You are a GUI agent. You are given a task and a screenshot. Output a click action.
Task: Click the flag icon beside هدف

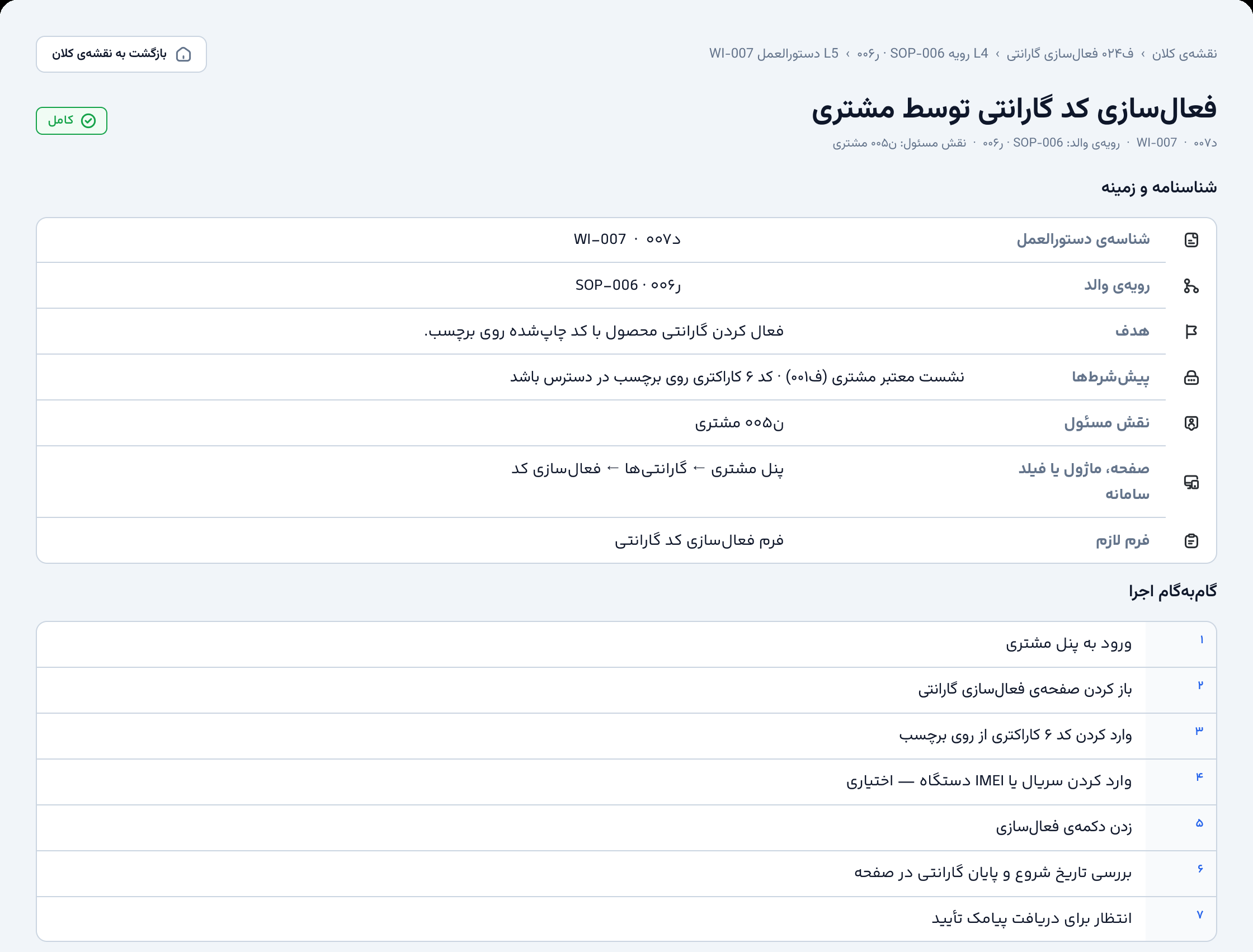(x=1191, y=332)
